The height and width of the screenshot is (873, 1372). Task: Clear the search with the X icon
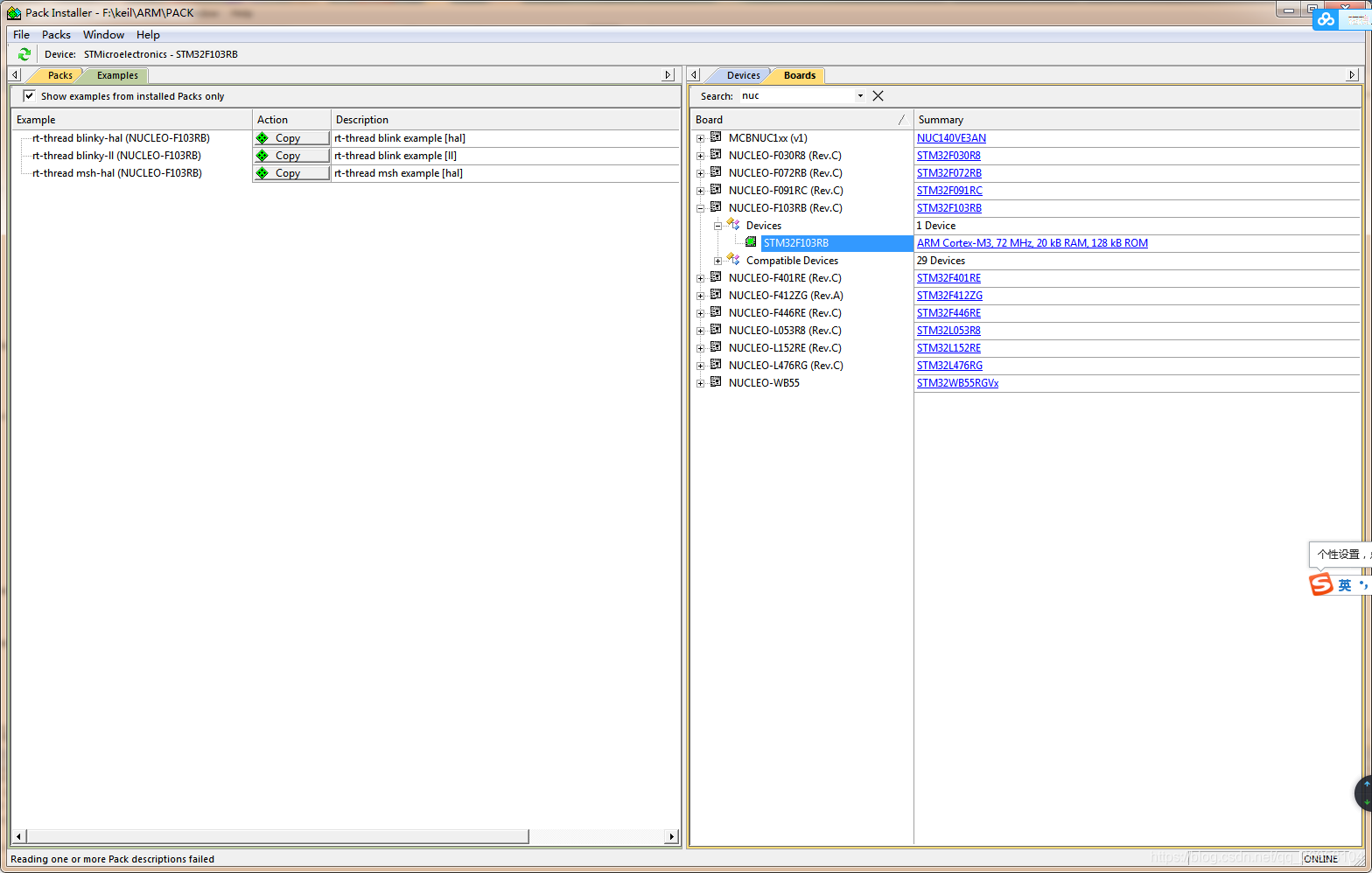[x=878, y=96]
